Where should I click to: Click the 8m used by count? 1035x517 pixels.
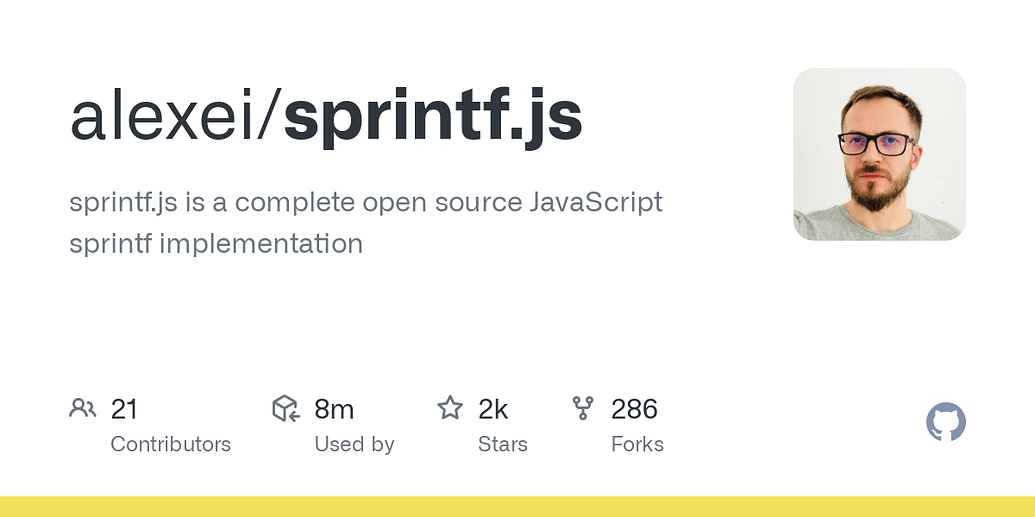(334, 409)
